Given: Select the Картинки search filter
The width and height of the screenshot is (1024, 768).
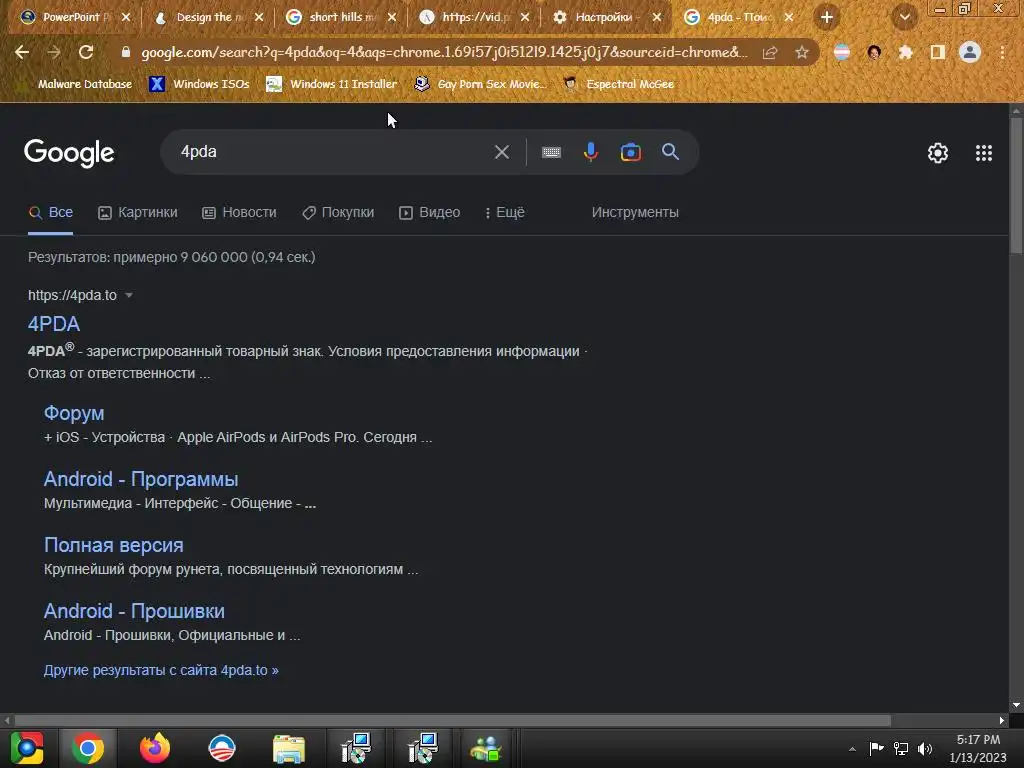Looking at the screenshot, I should [x=138, y=212].
